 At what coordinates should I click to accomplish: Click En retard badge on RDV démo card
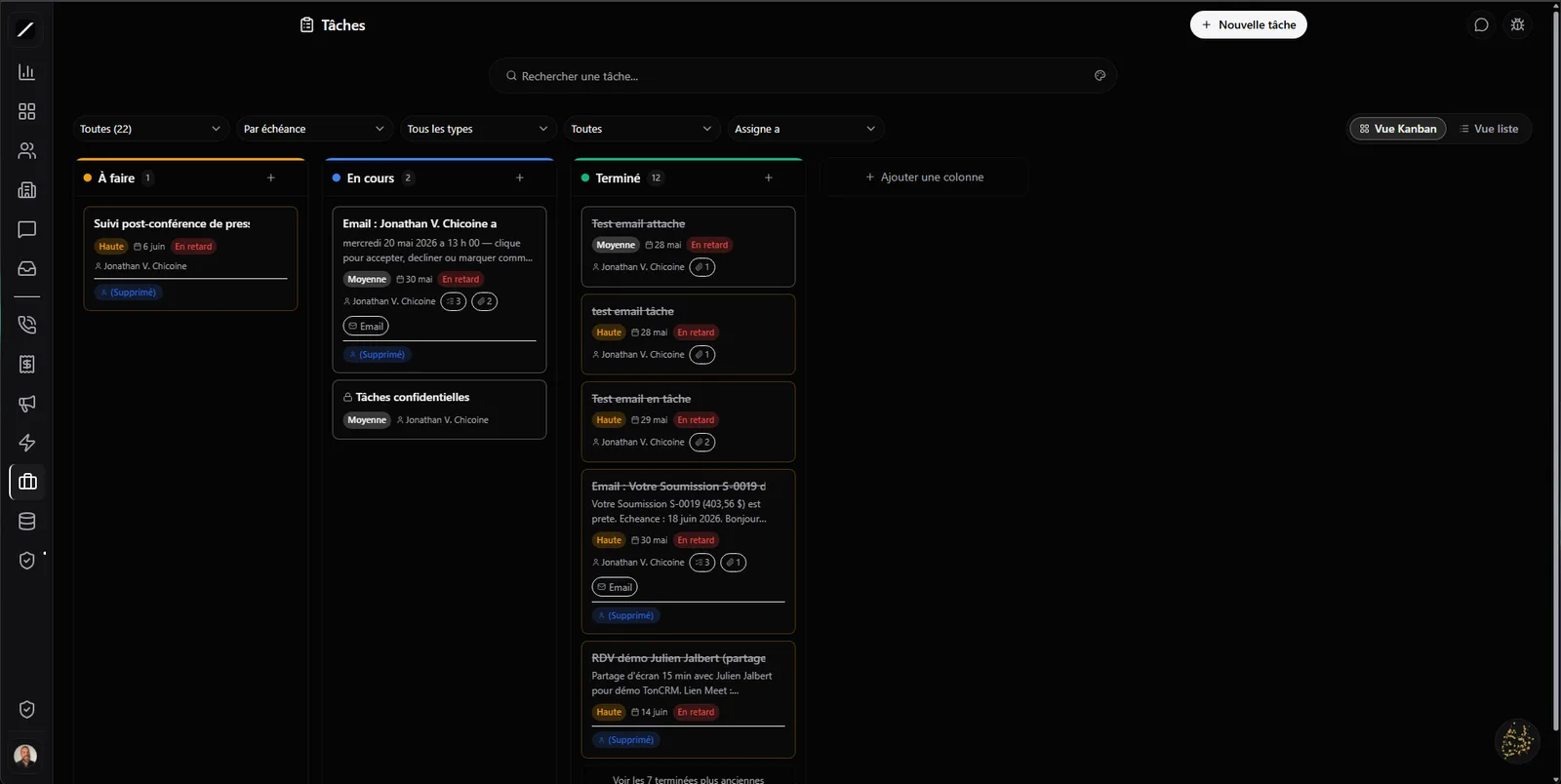pos(696,713)
